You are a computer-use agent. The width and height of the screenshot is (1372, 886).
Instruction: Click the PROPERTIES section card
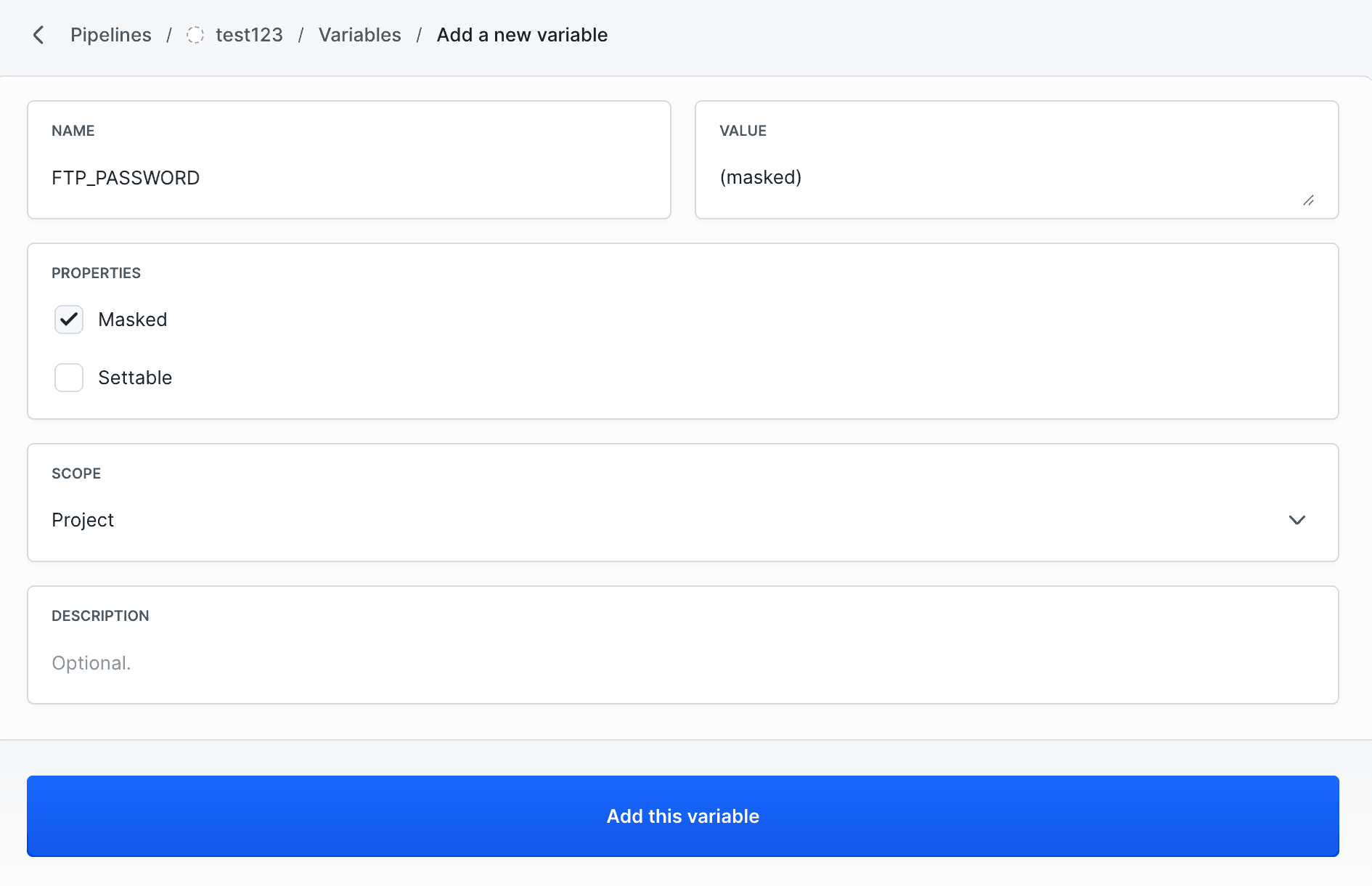click(x=682, y=331)
